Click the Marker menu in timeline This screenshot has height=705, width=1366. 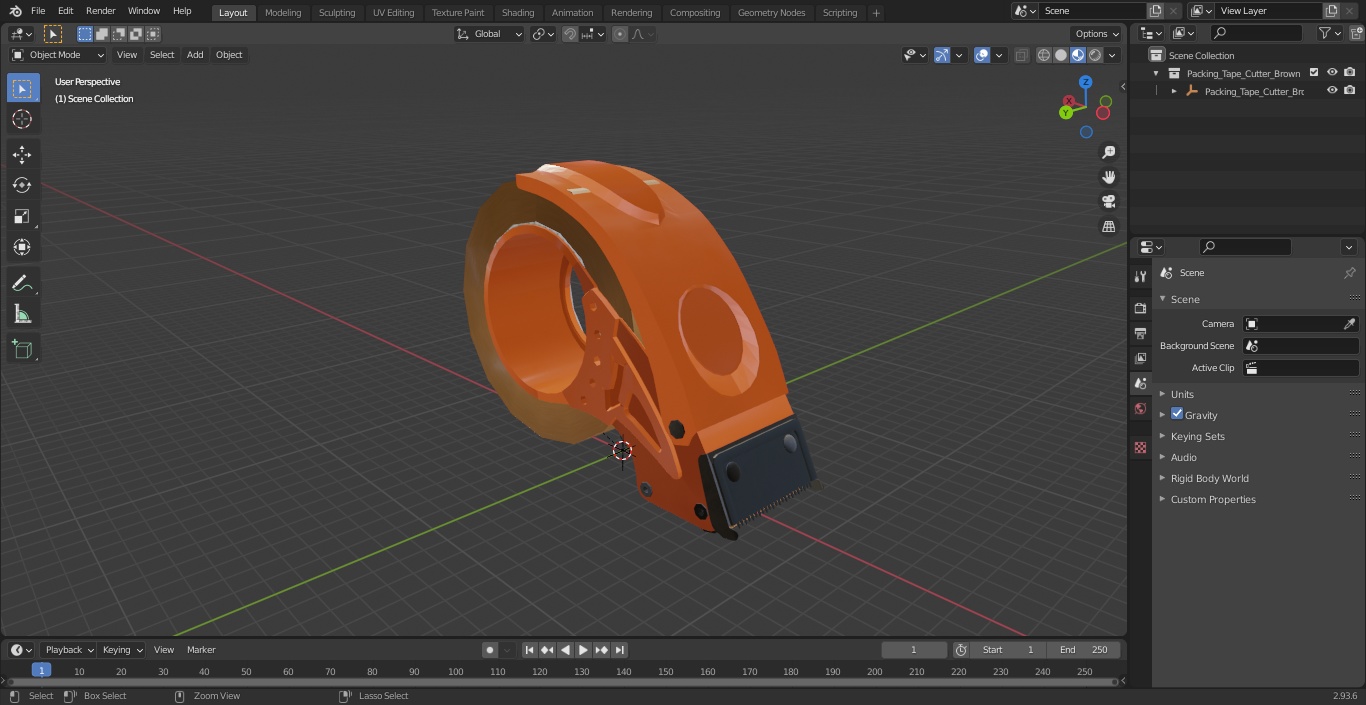pyautogui.click(x=201, y=650)
